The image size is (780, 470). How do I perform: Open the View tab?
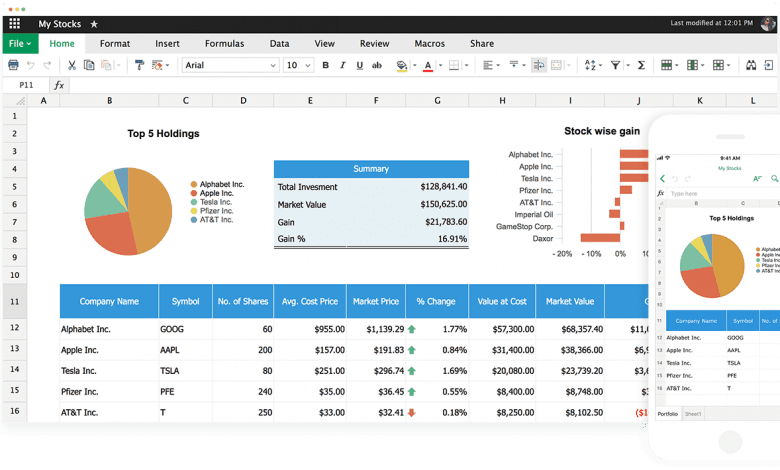[324, 44]
